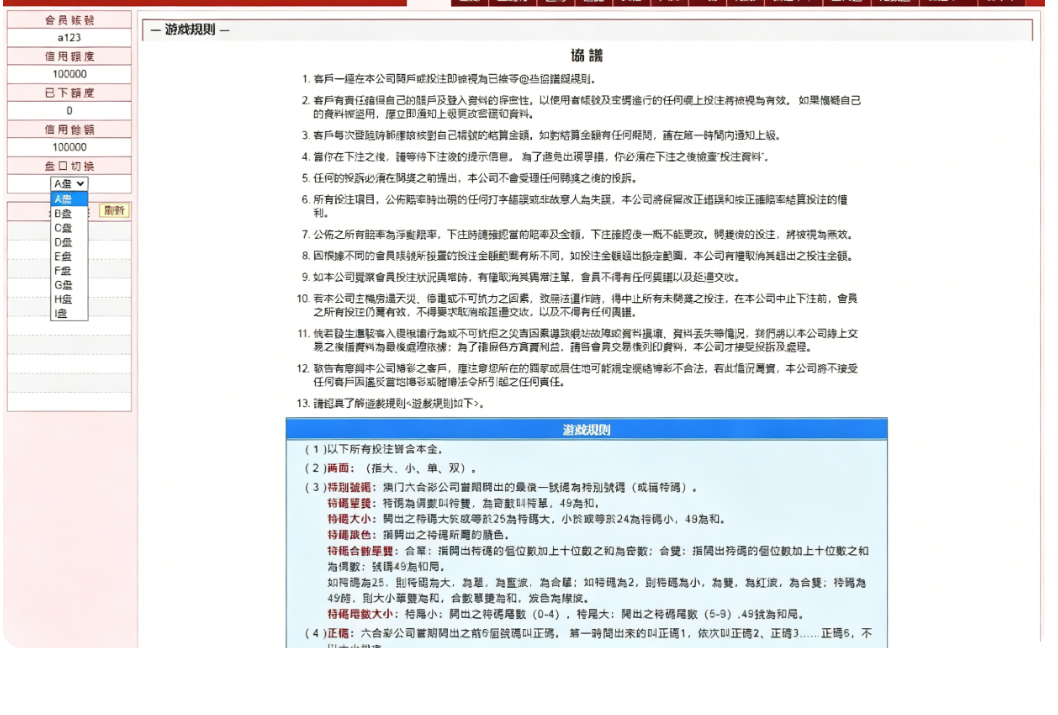Click the account name a123
Image resolution: width=1058 pixels, height=715 pixels.
[69, 38]
